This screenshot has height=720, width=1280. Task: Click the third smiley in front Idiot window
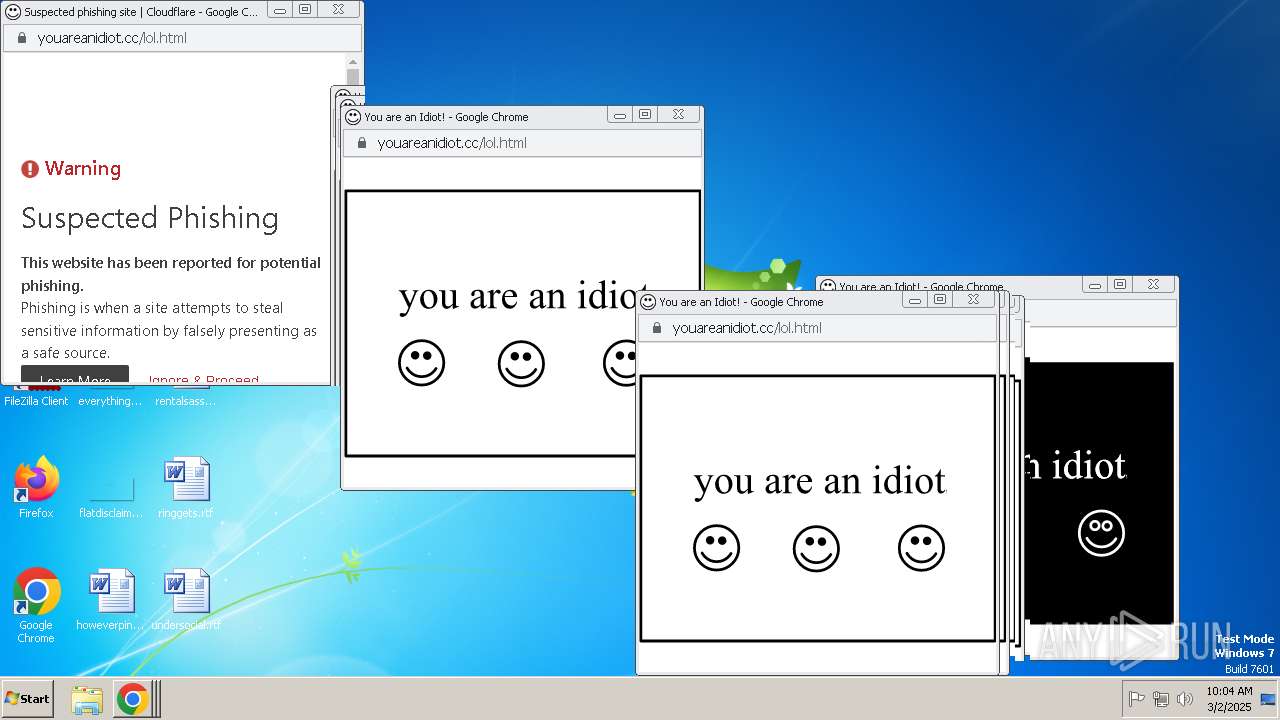(x=922, y=548)
